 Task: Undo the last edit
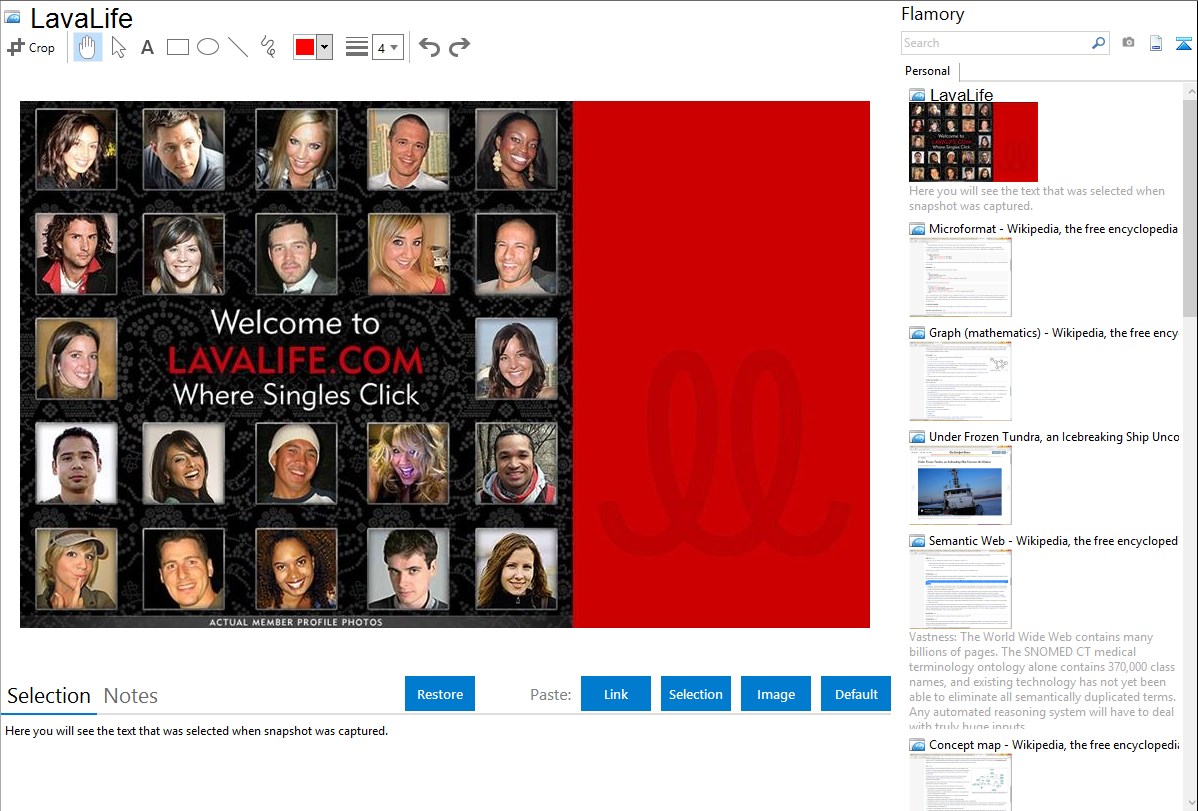point(429,47)
